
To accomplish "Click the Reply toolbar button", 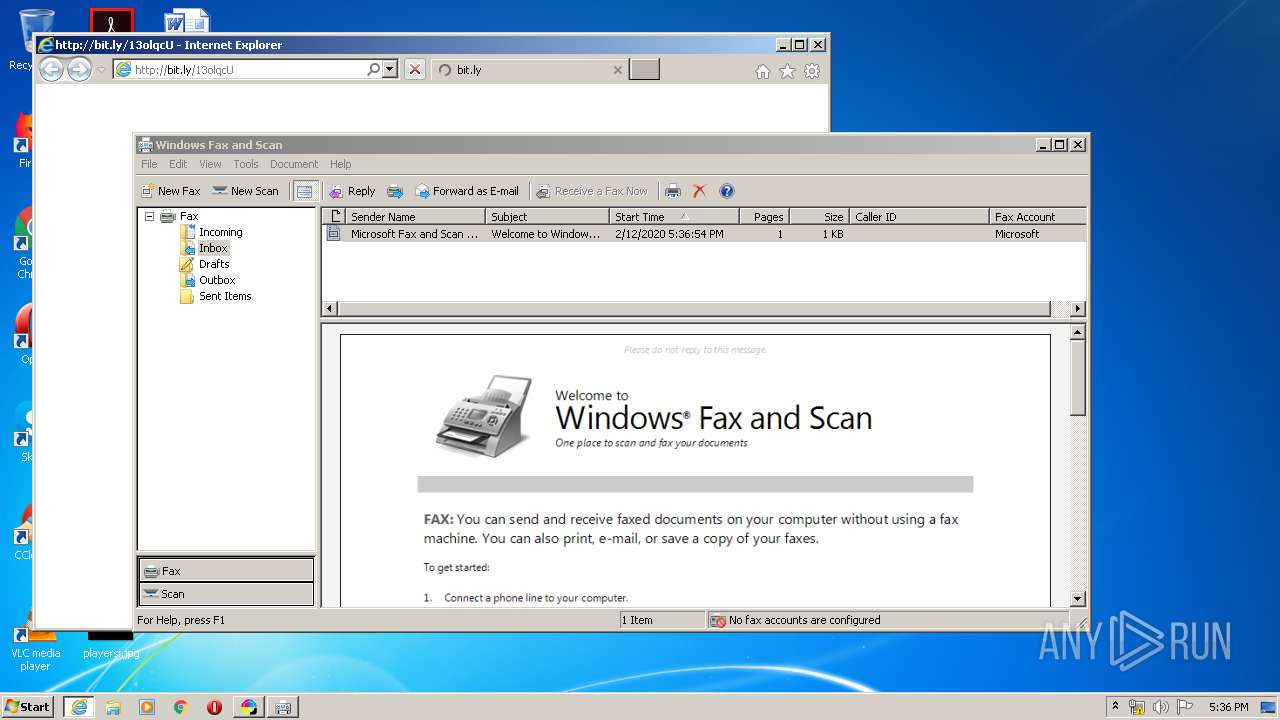I will pos(352,191).
